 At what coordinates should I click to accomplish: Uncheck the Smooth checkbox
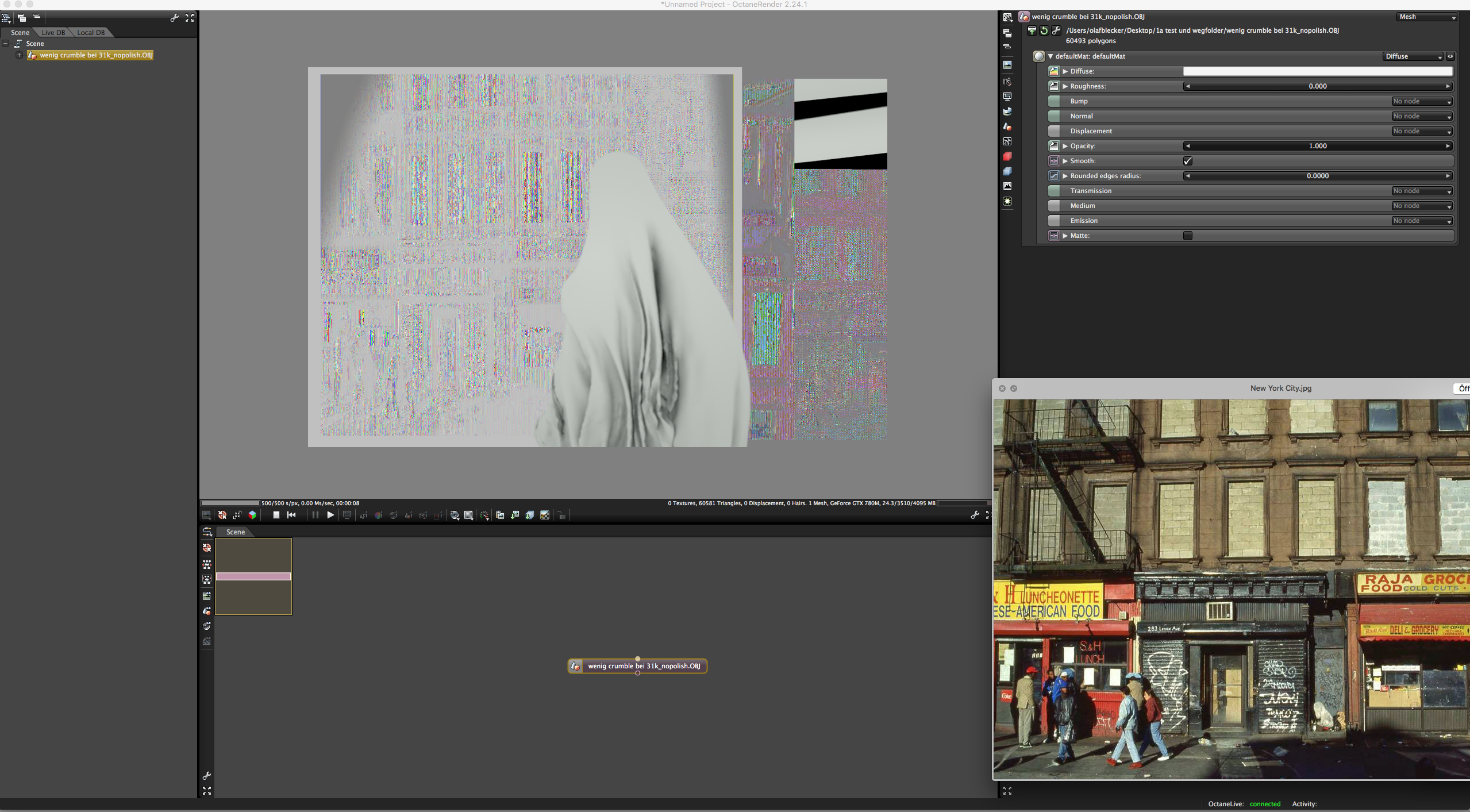point(1187,161)
